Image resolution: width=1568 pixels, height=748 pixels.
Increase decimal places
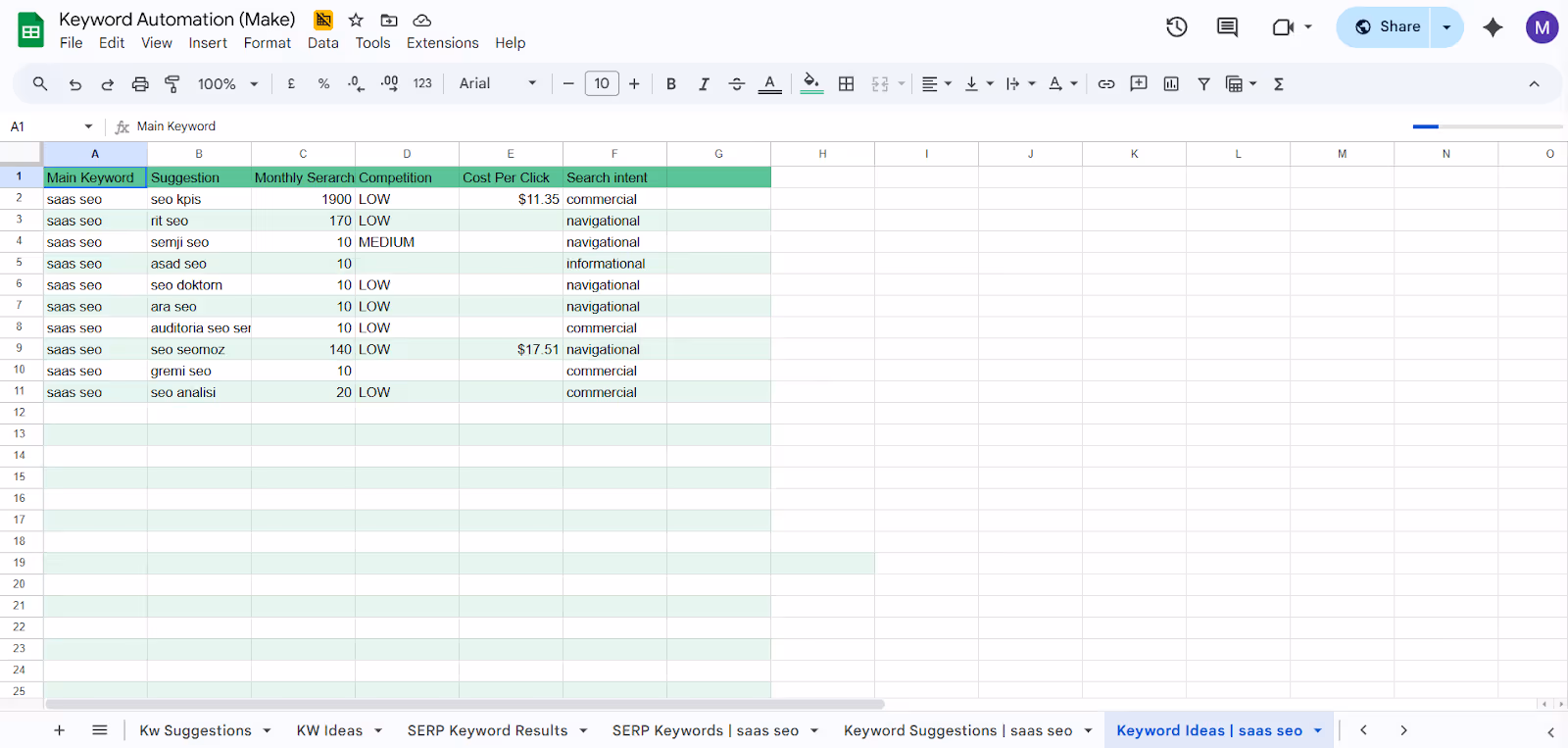tap(389, 84)
